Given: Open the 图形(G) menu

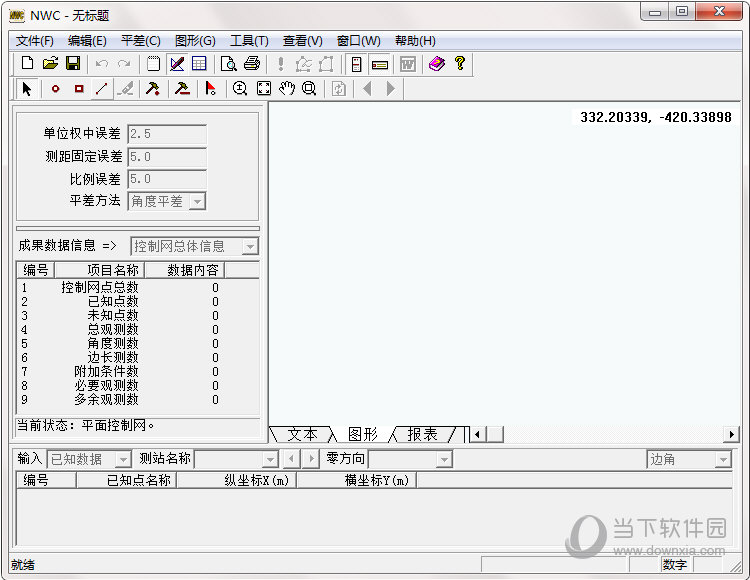Looking at the screenshot, I should pyautogui.click(x=195, y=41).
